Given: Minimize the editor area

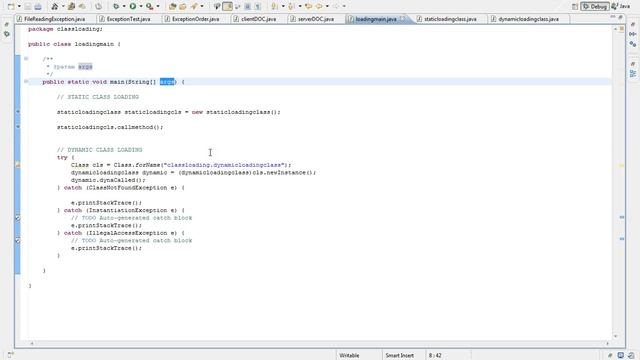Looking at the screenshot, I should (x=613, y=17).
